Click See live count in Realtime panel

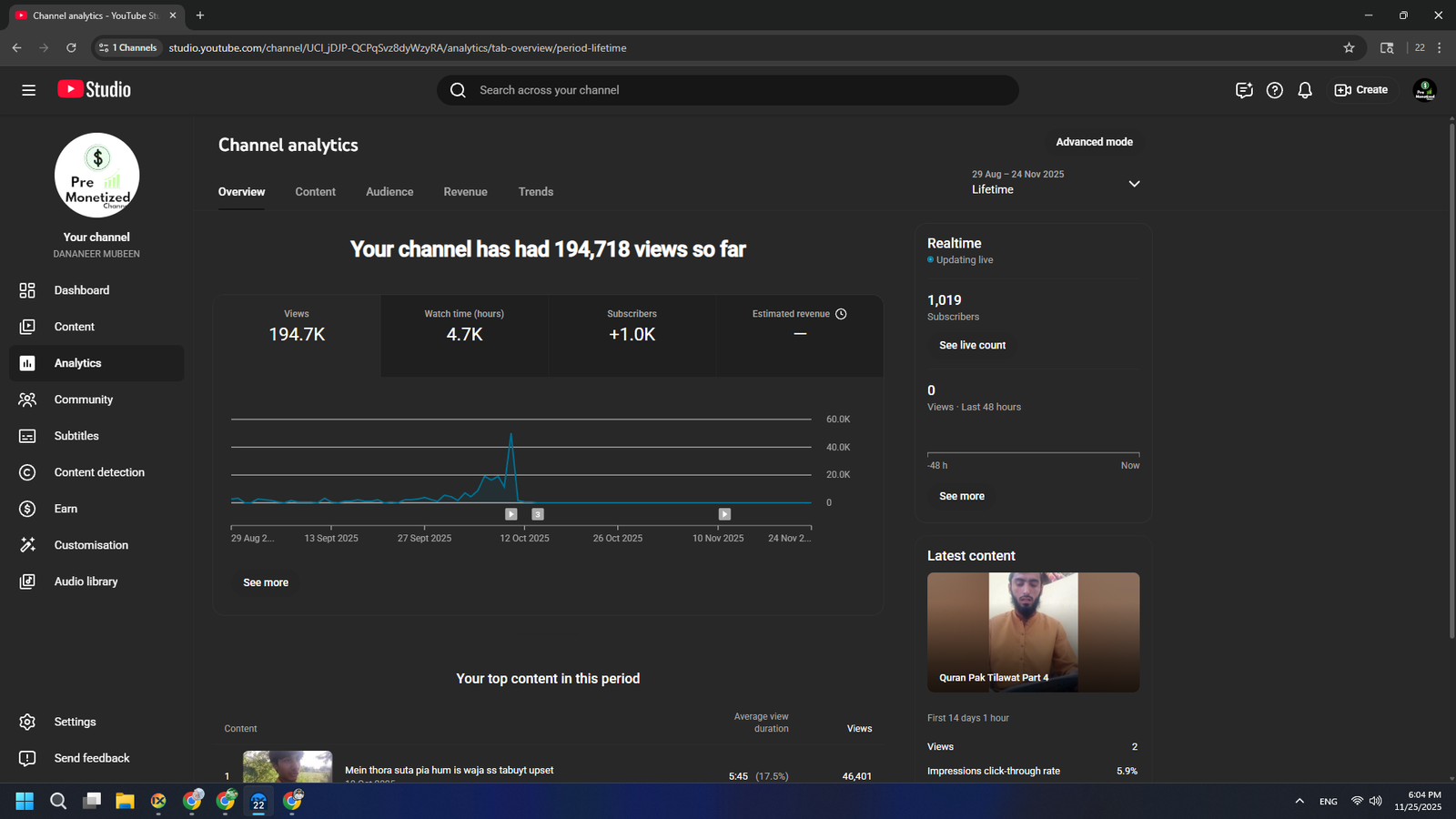972,346
